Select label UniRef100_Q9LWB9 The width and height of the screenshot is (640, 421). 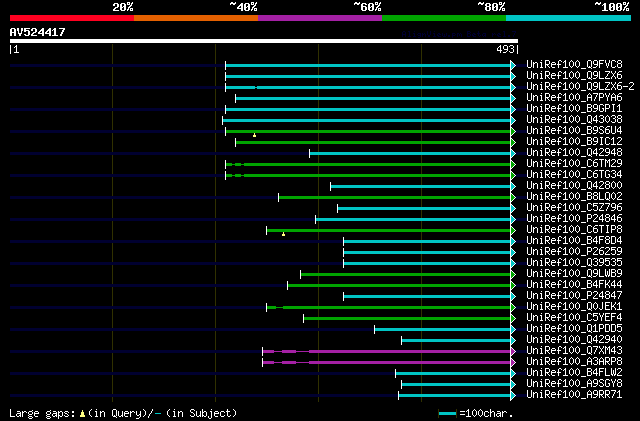click(574, 274)
